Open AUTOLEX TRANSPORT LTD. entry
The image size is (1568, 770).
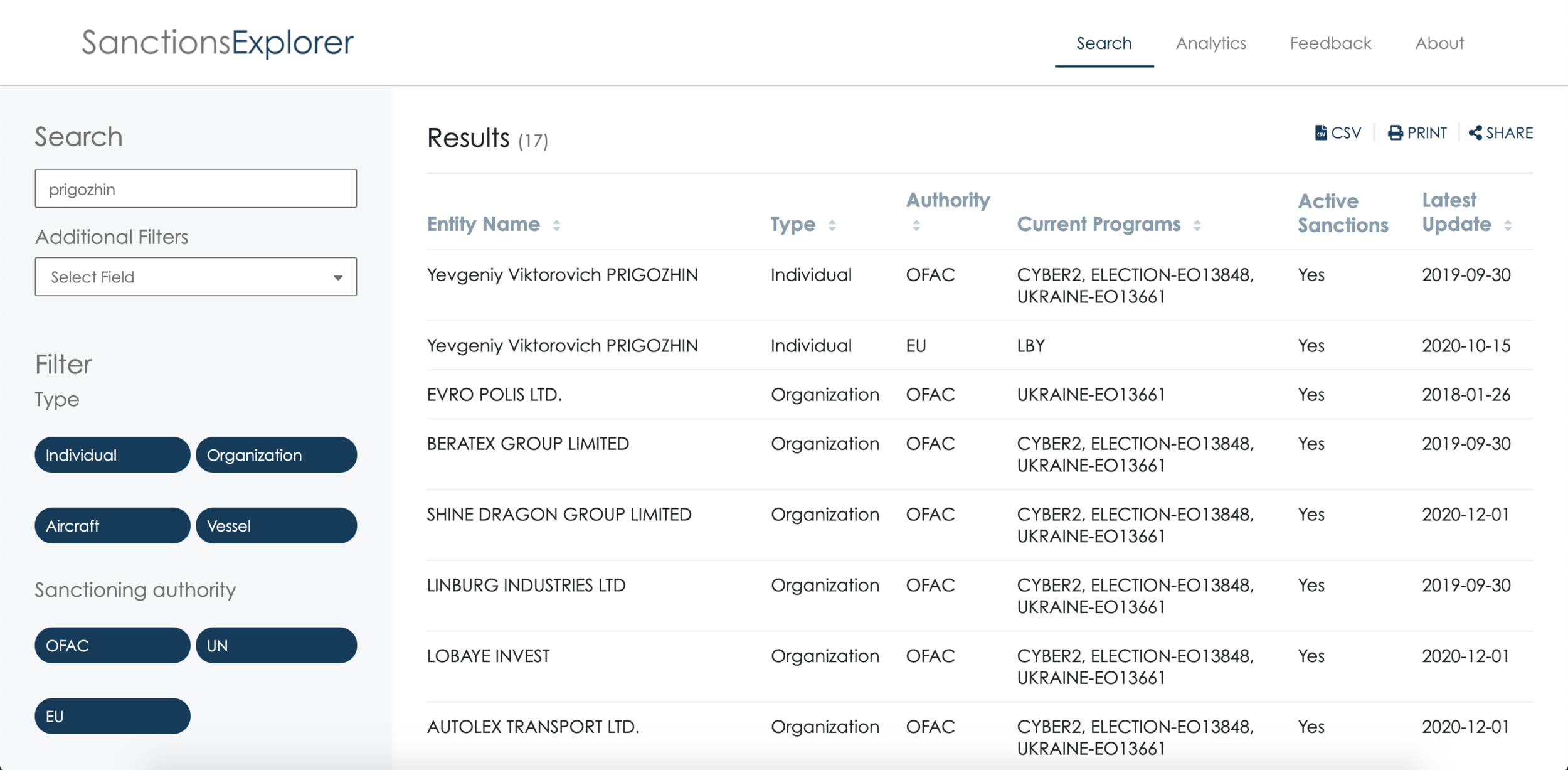point(533,727)
